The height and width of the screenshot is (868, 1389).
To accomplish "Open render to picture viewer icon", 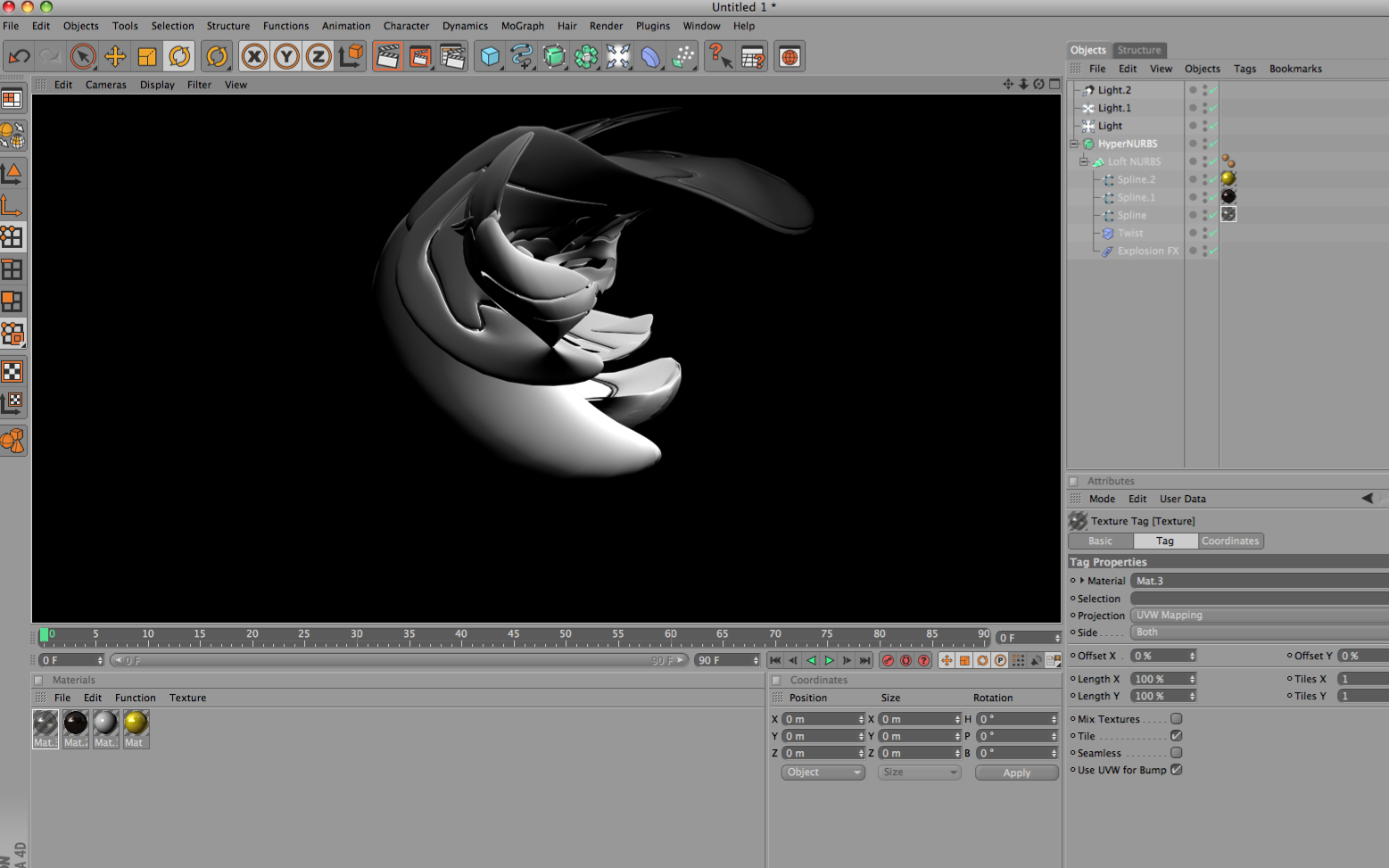I will [420, 57].
